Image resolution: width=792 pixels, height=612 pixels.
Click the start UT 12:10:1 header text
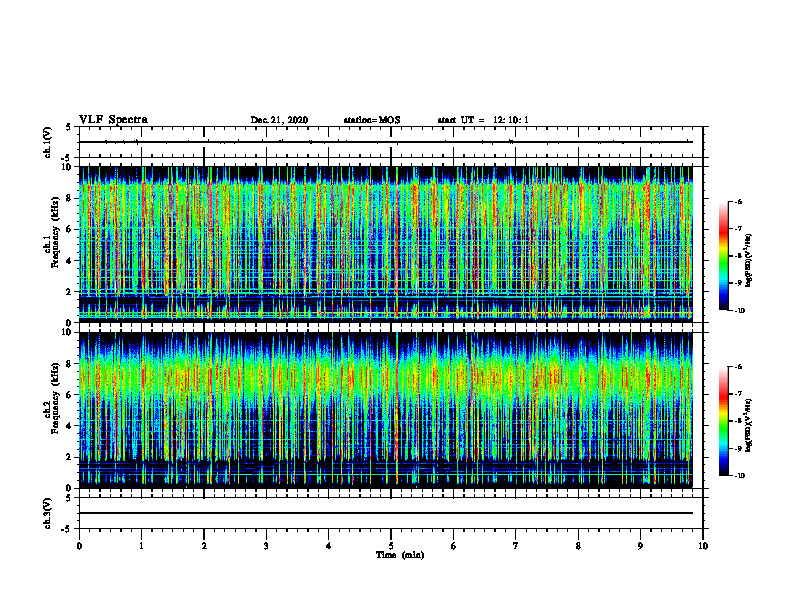tap(483, 120)
